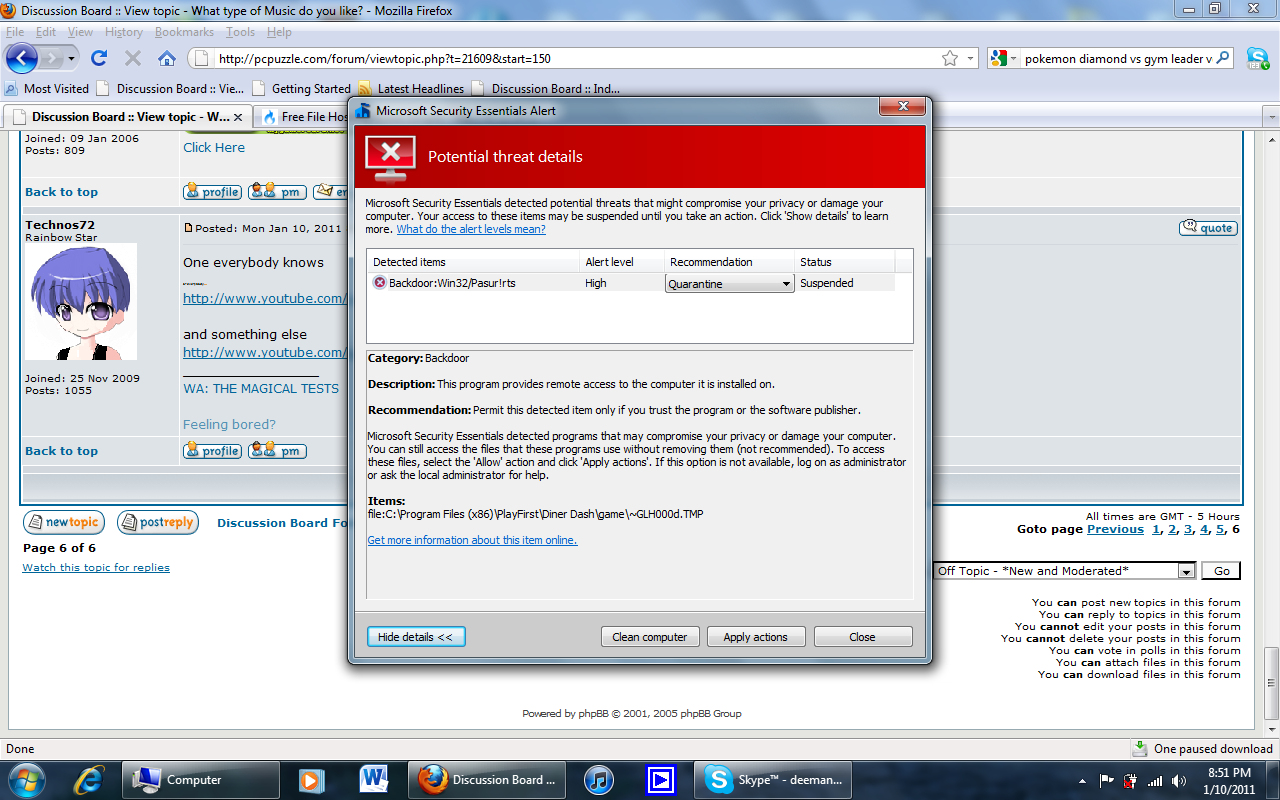Go to page 5 of topic
1280x800 pixels.
coord(1220,529)
